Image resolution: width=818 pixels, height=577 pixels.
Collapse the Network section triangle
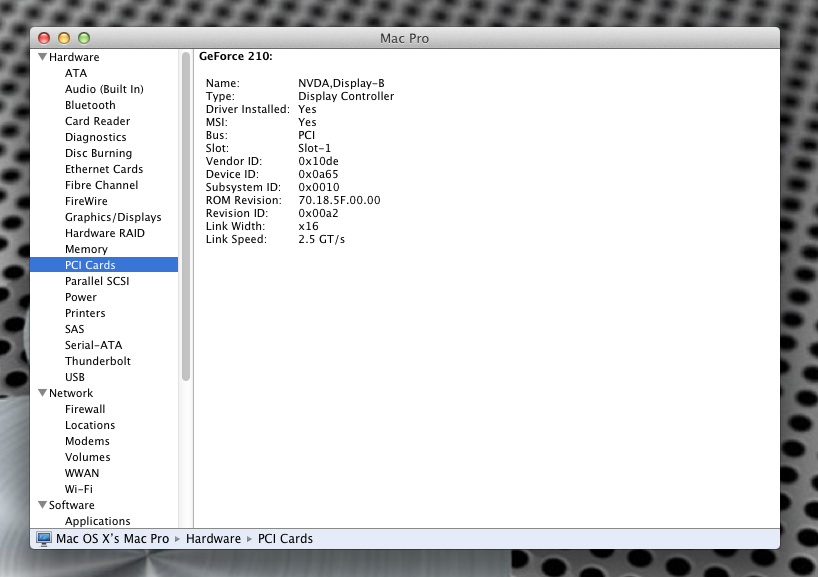point(43,393)
